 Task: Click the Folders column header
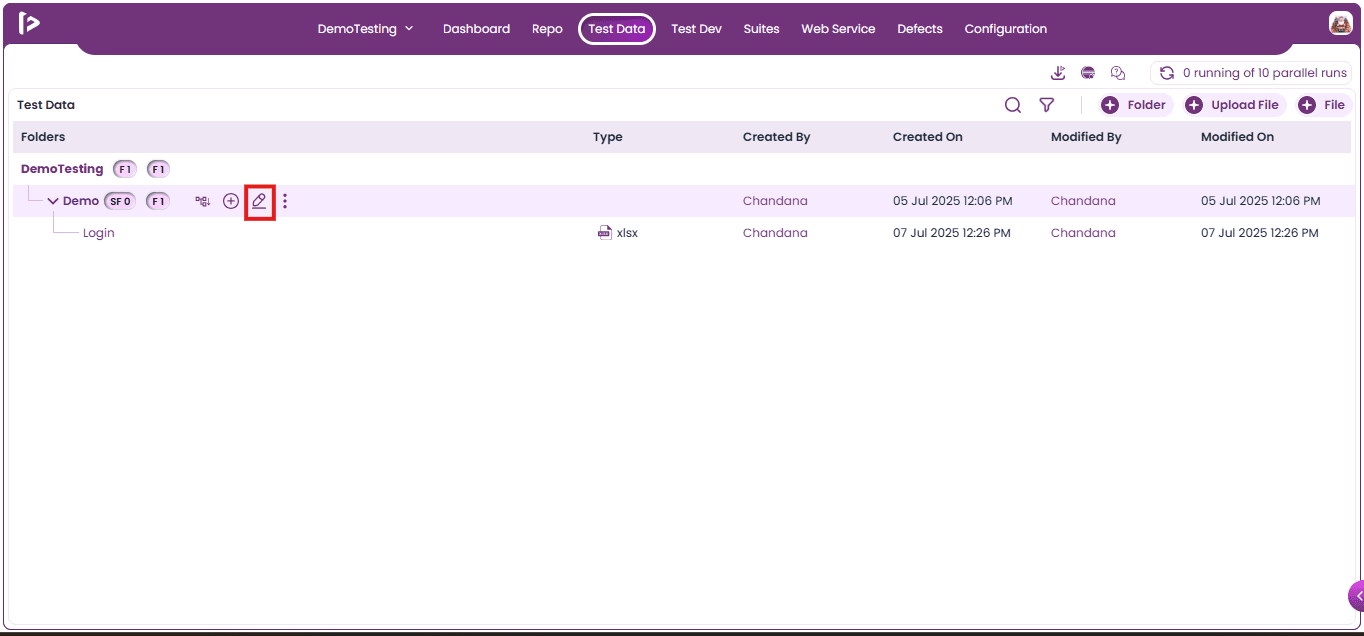click(43, 137)
